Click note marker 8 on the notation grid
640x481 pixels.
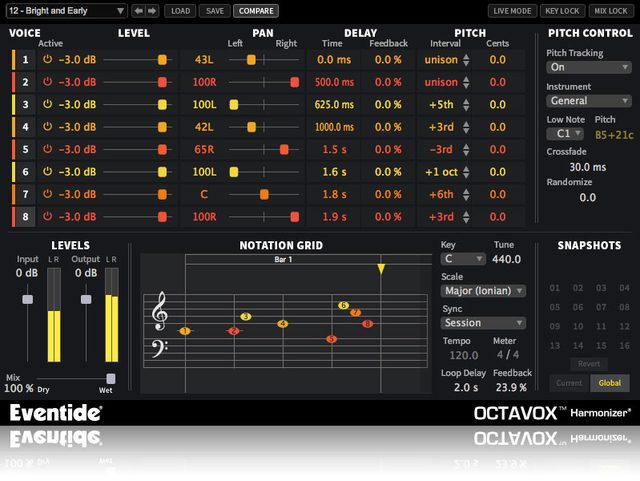tap(368, 324)
